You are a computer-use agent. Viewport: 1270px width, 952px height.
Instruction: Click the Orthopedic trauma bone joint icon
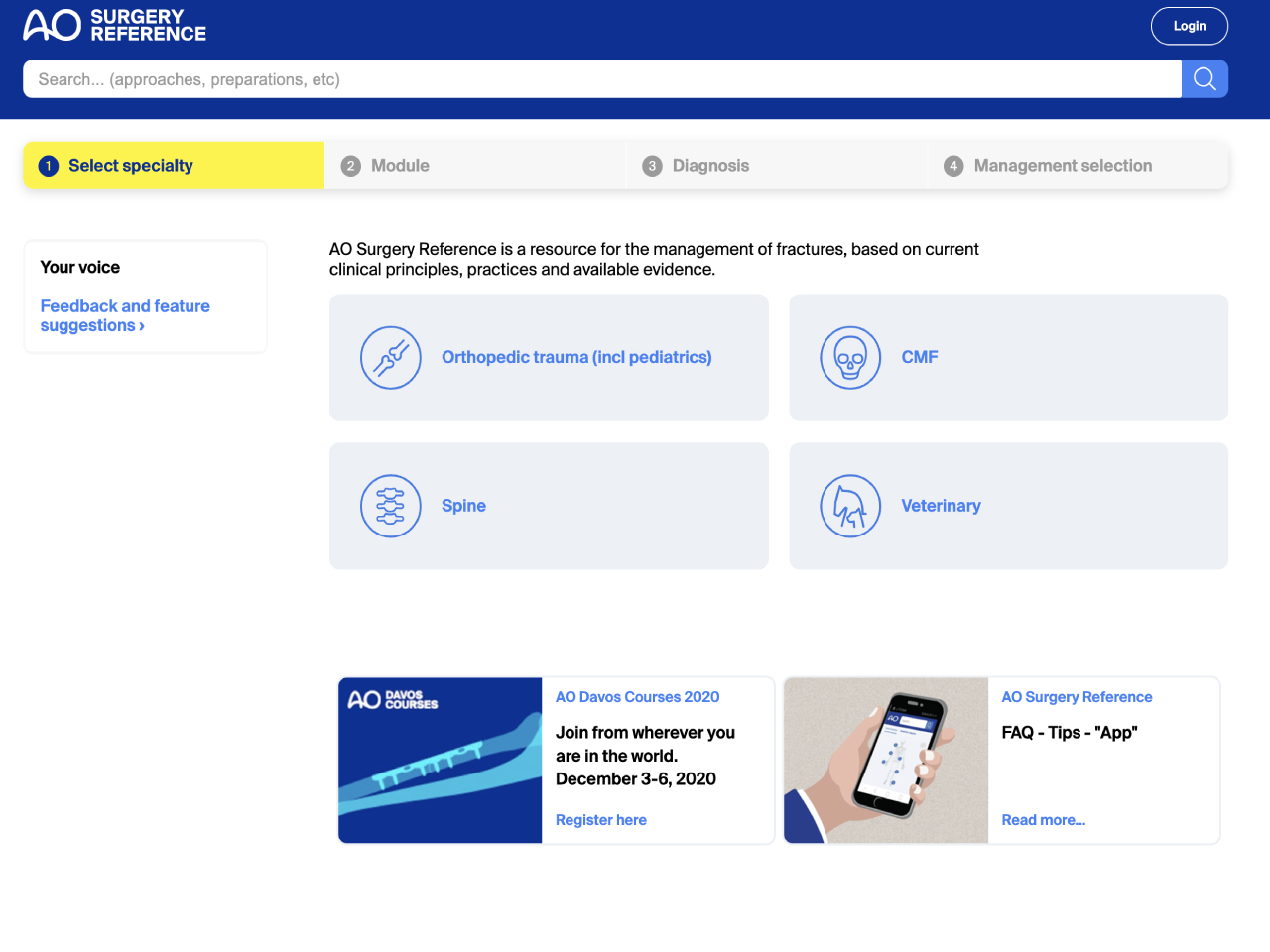pyautogui.click(x=391, y=357)
